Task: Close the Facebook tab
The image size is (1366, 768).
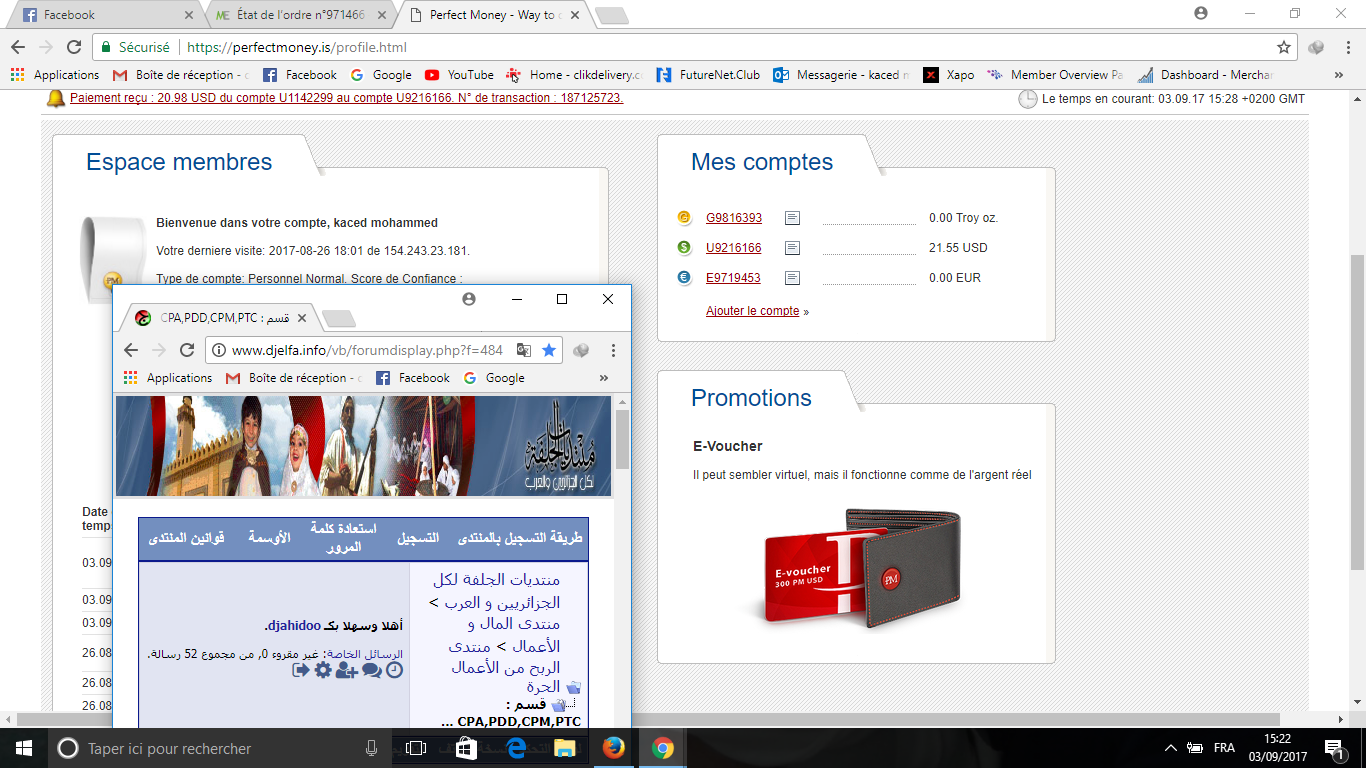Action: (190, 15)
